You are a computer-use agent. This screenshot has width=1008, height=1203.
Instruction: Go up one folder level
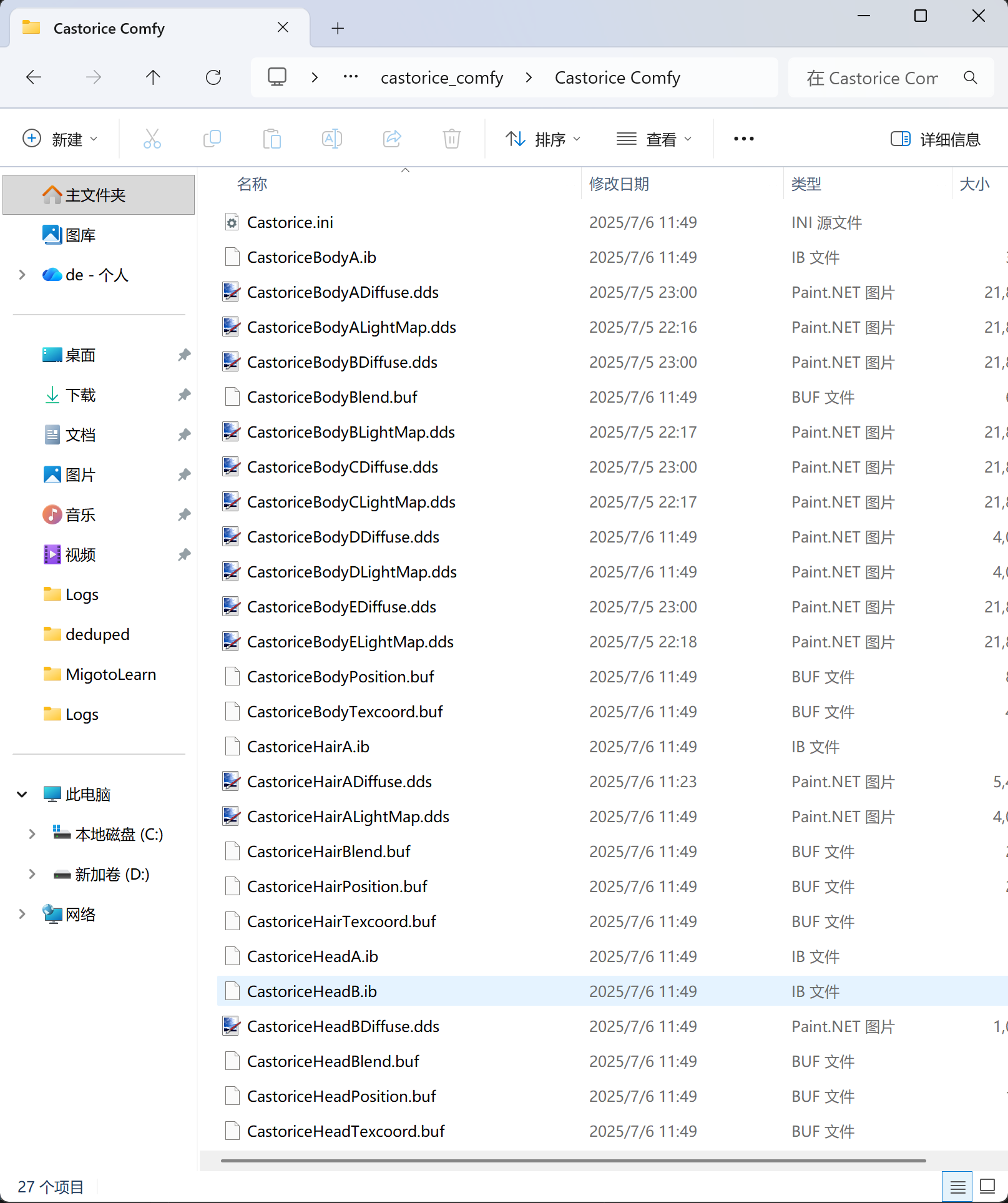153,77
